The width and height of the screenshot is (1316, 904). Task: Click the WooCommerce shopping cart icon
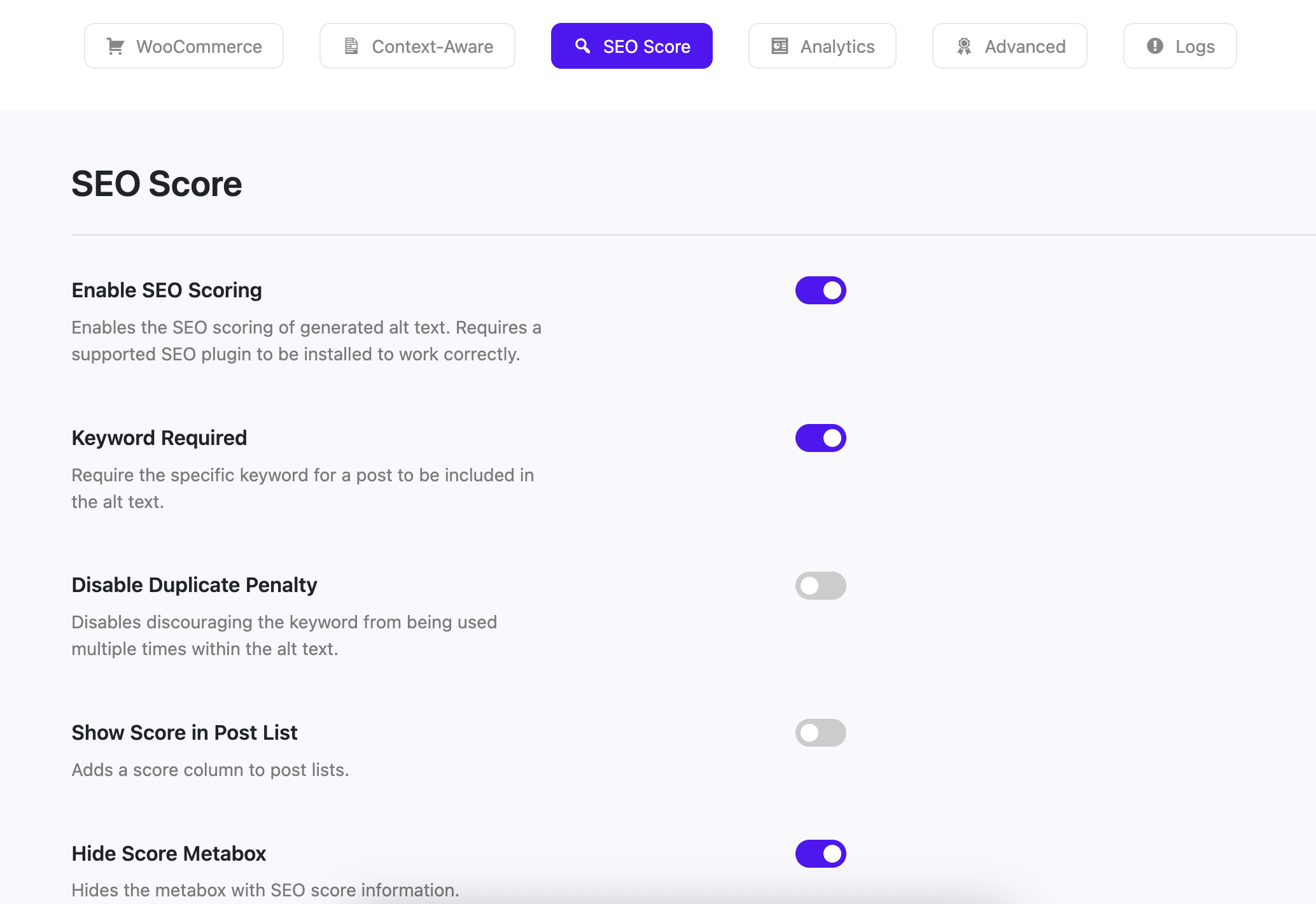(x=115, y=46)
